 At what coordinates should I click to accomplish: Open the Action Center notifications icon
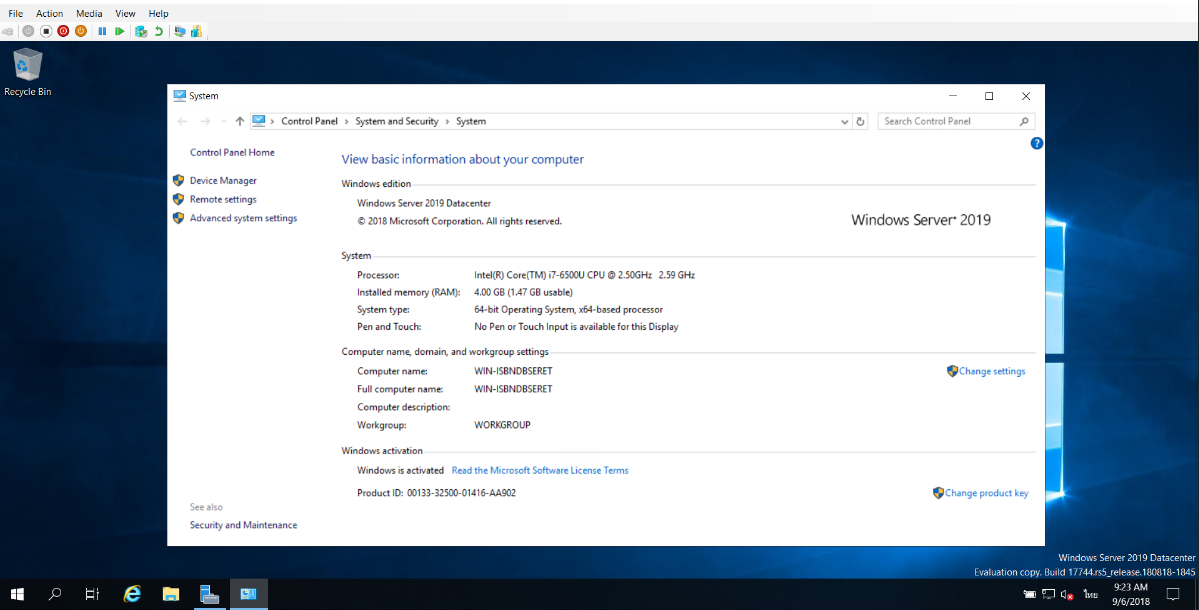(x=1172, y=595)
